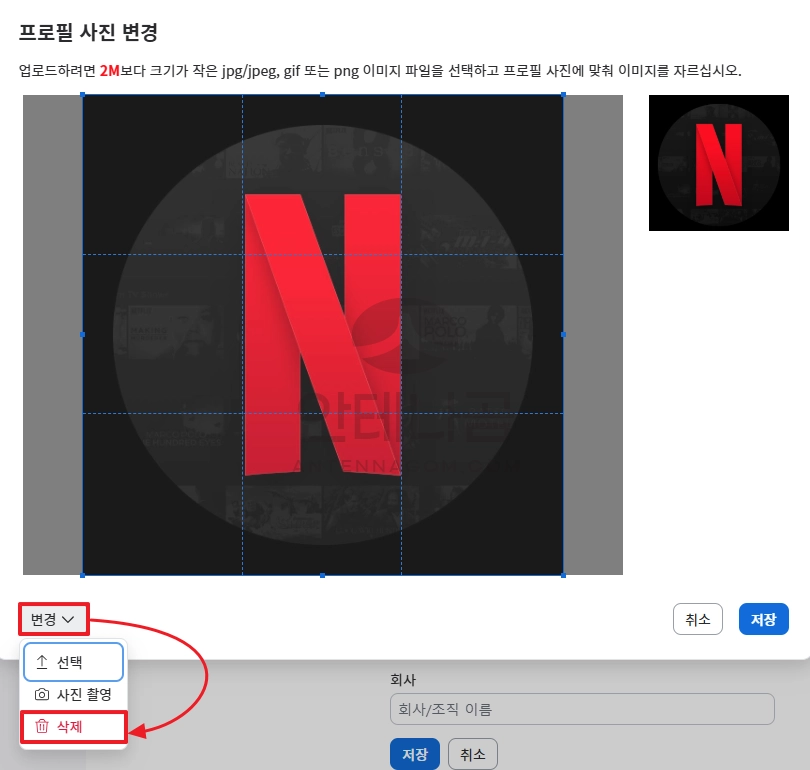Click the trash can icon beside 삭제
The image size is (810, 770).
(42, 727)
